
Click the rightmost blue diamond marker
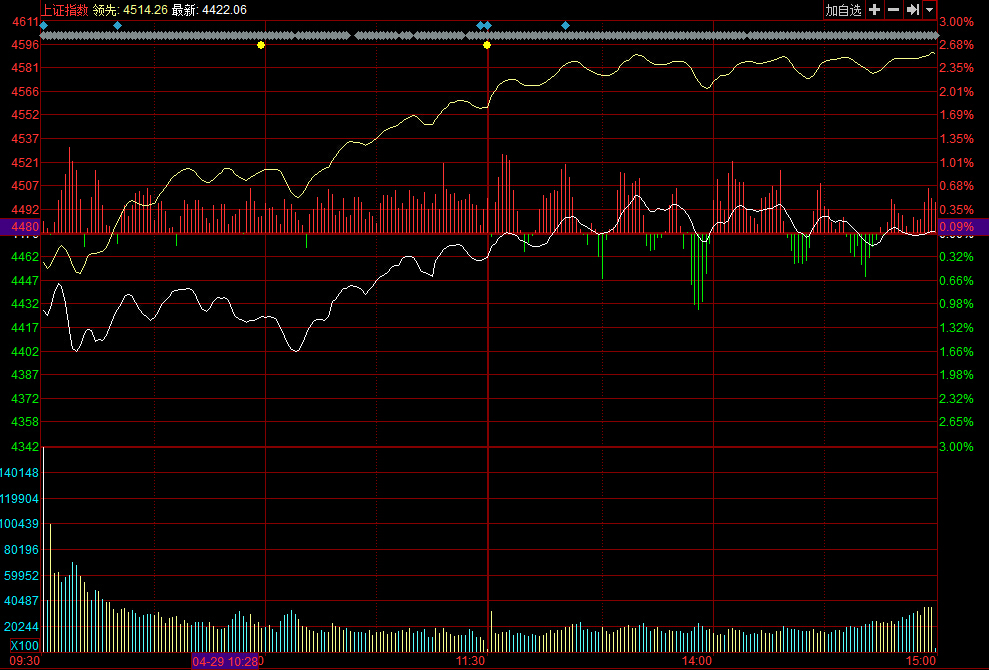point(565,25)
